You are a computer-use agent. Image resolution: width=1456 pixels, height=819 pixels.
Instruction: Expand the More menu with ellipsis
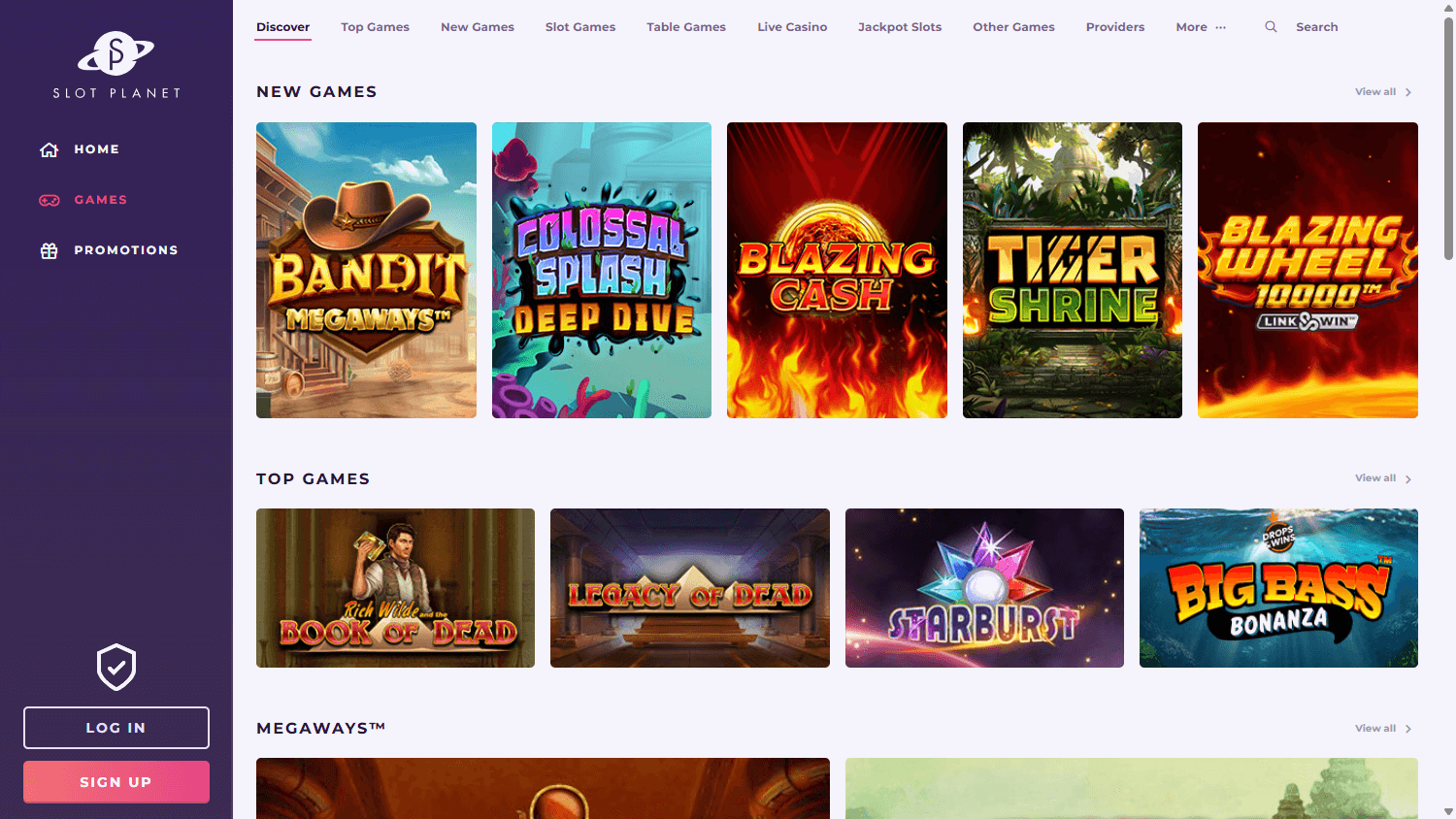1201,26
